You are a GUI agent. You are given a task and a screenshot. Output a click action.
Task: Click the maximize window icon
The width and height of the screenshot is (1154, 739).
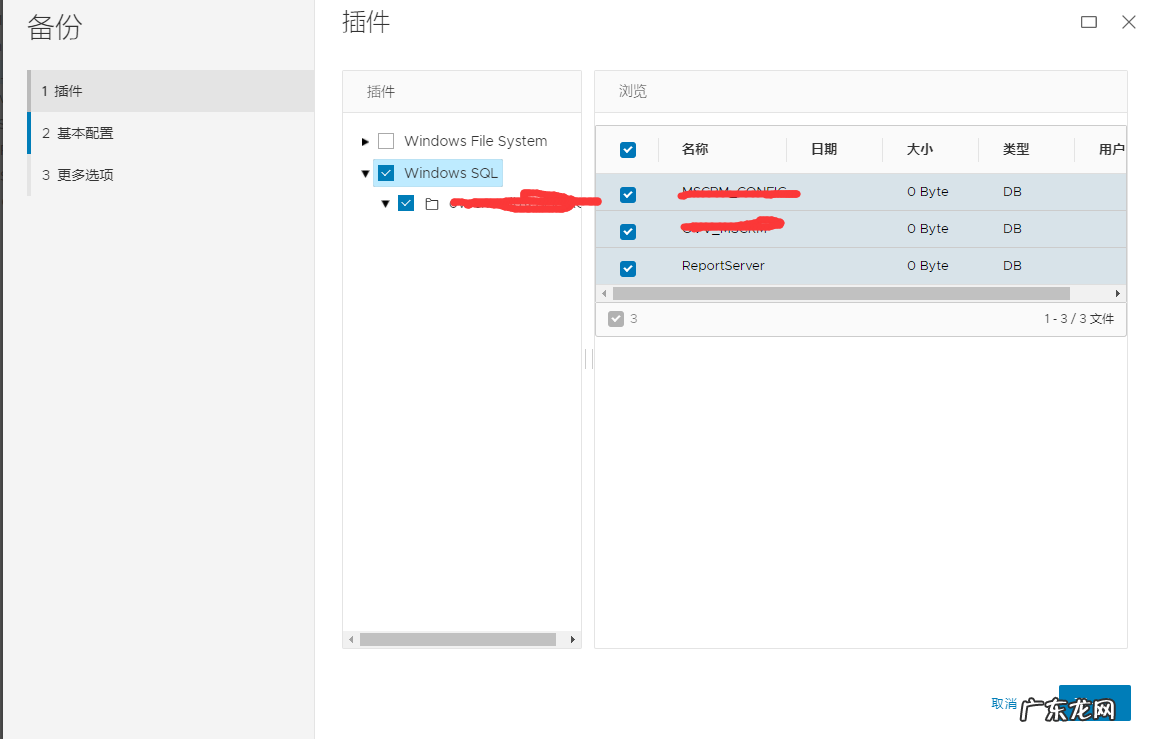[x=1088, y=21]
